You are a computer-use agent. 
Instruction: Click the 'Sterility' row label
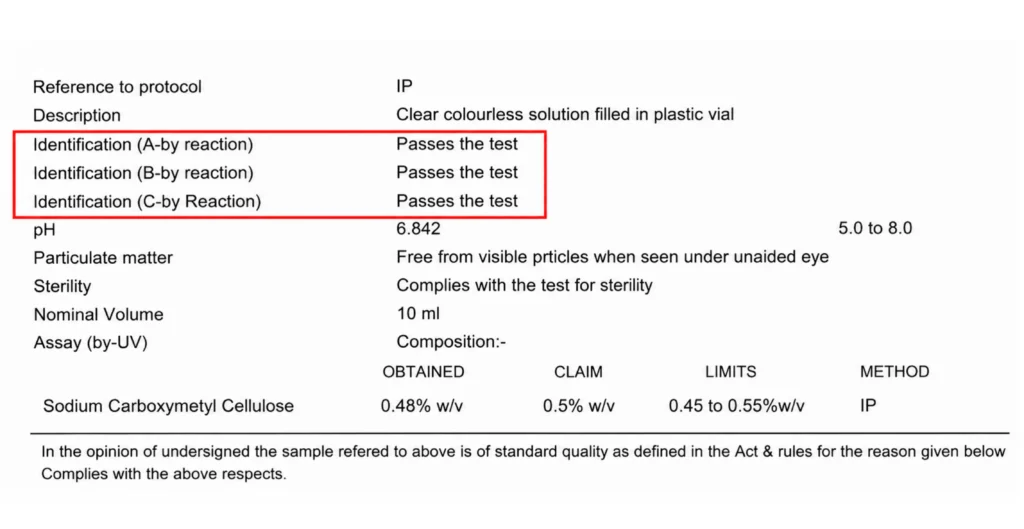[x=62, y=286]
